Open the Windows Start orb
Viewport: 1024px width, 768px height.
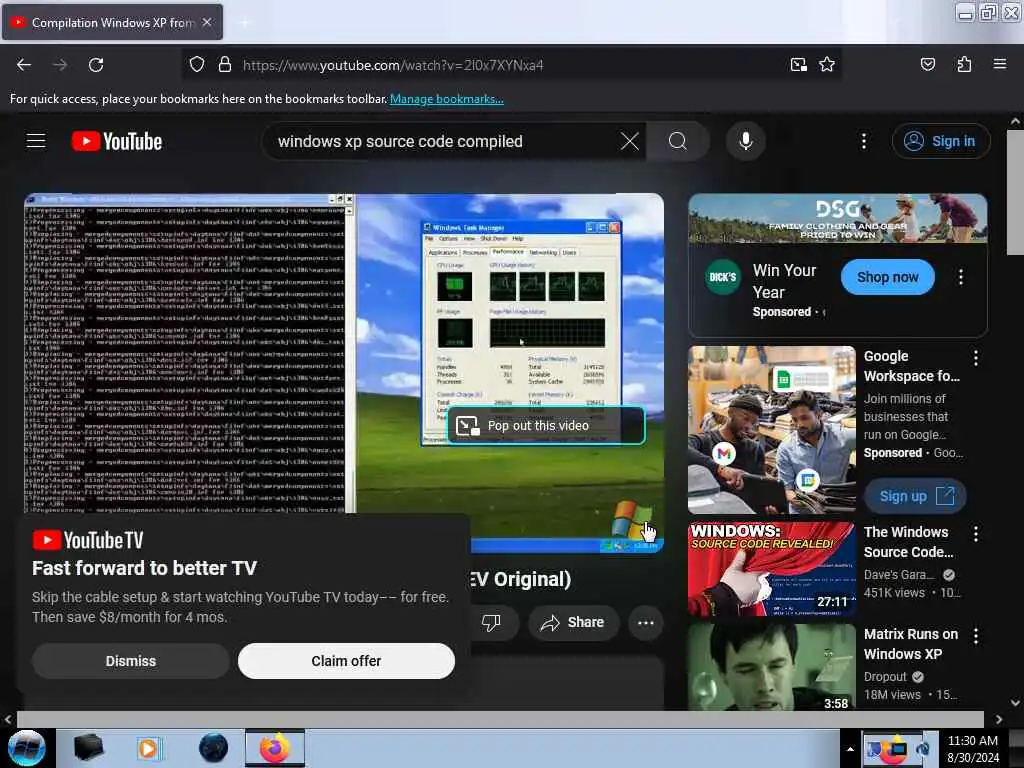coord(26,748)
